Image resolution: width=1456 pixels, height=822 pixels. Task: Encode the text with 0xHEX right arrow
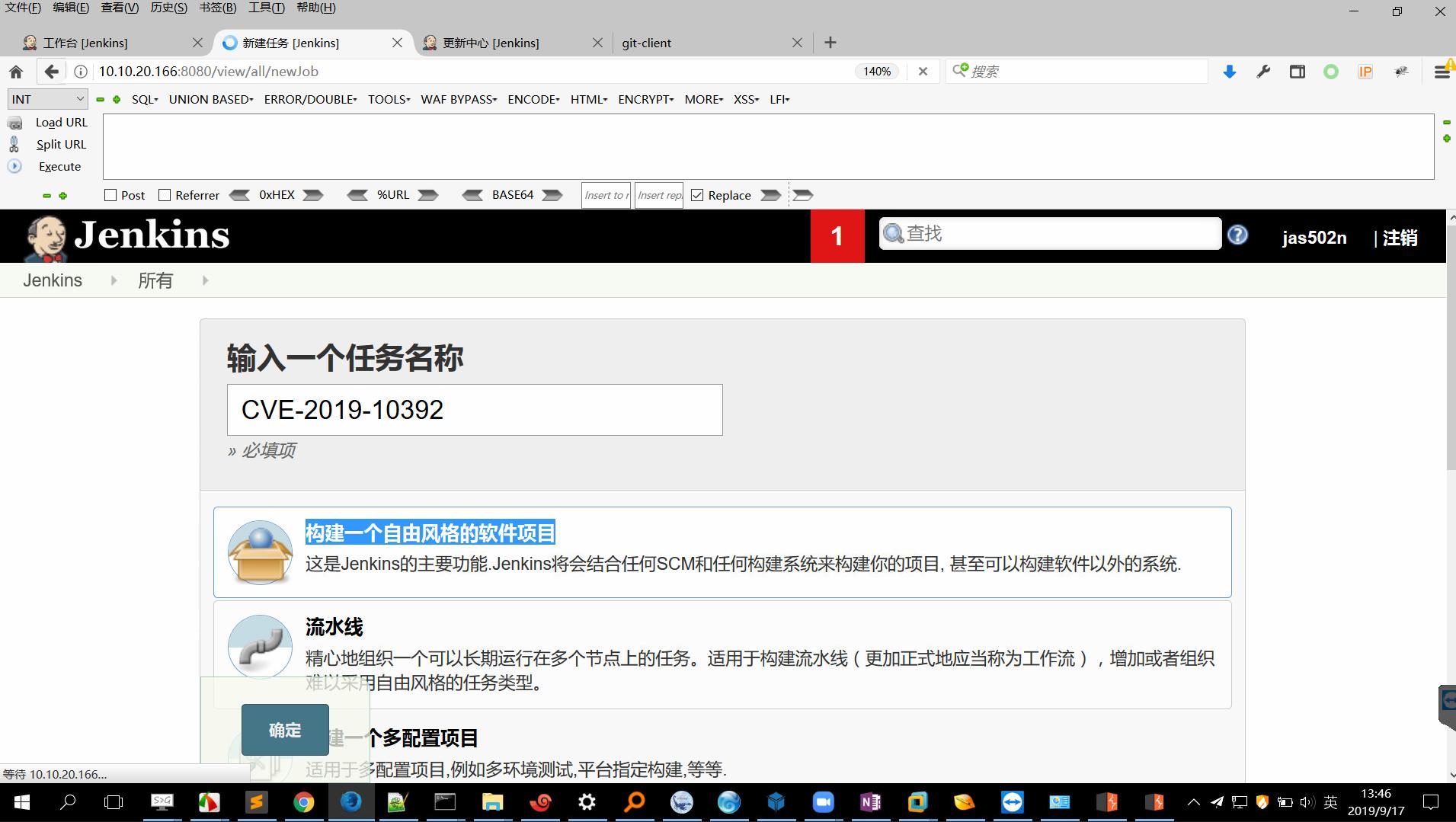[312, 195]
